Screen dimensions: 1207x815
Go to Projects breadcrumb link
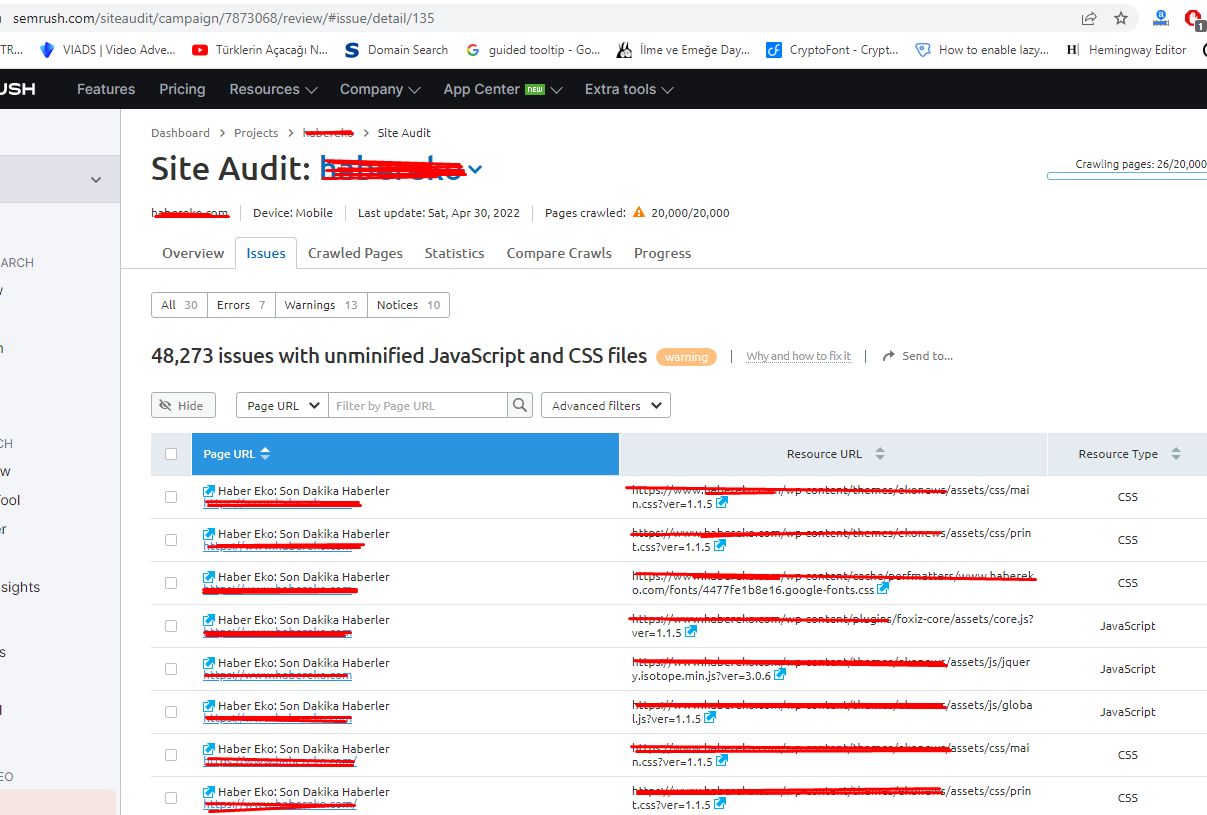(256, 133)
